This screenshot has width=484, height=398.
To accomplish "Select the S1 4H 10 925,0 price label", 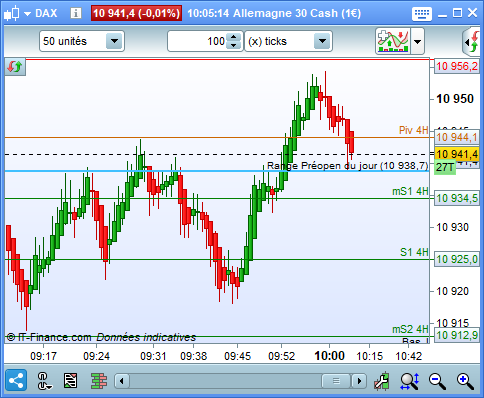I will [x=457, y=259].
